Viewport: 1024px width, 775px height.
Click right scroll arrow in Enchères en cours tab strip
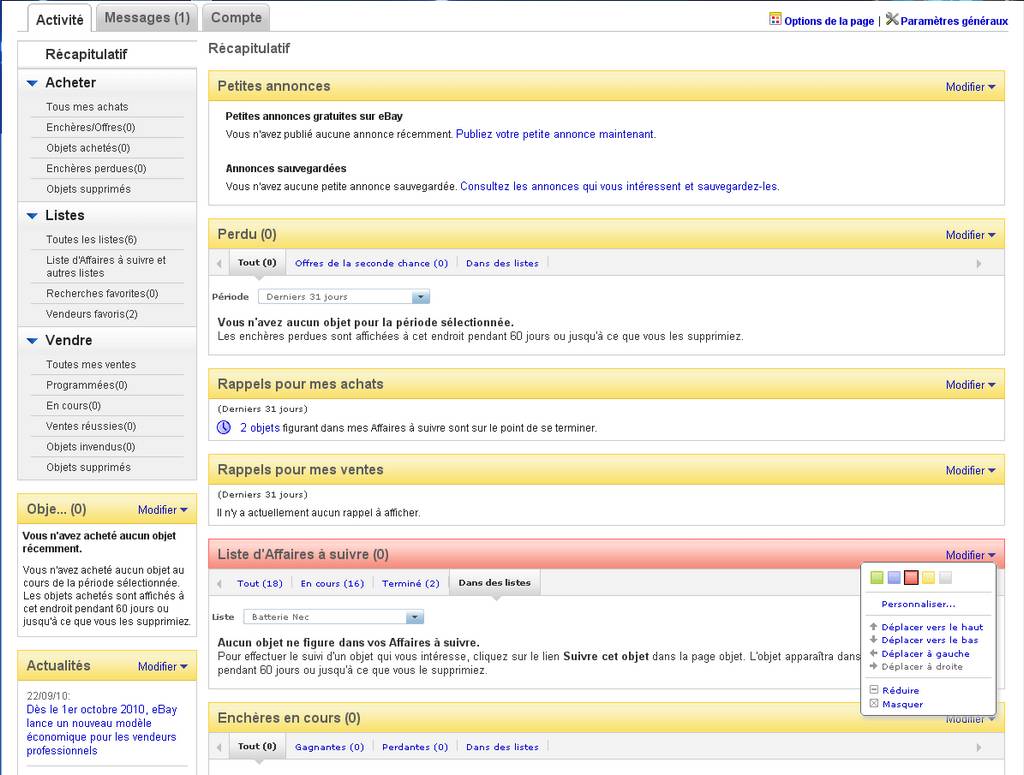[x=978, y=747]
